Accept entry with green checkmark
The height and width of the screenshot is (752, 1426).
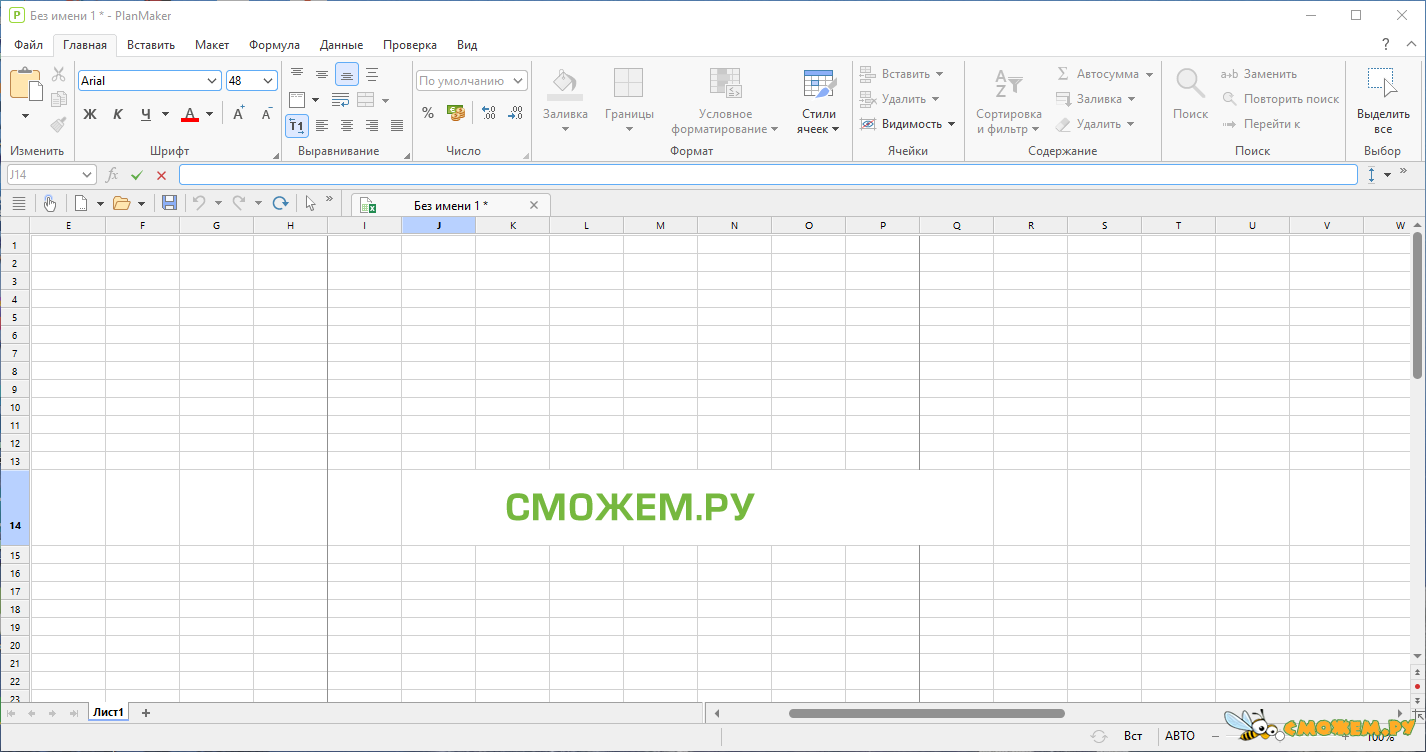pos(137,175)
